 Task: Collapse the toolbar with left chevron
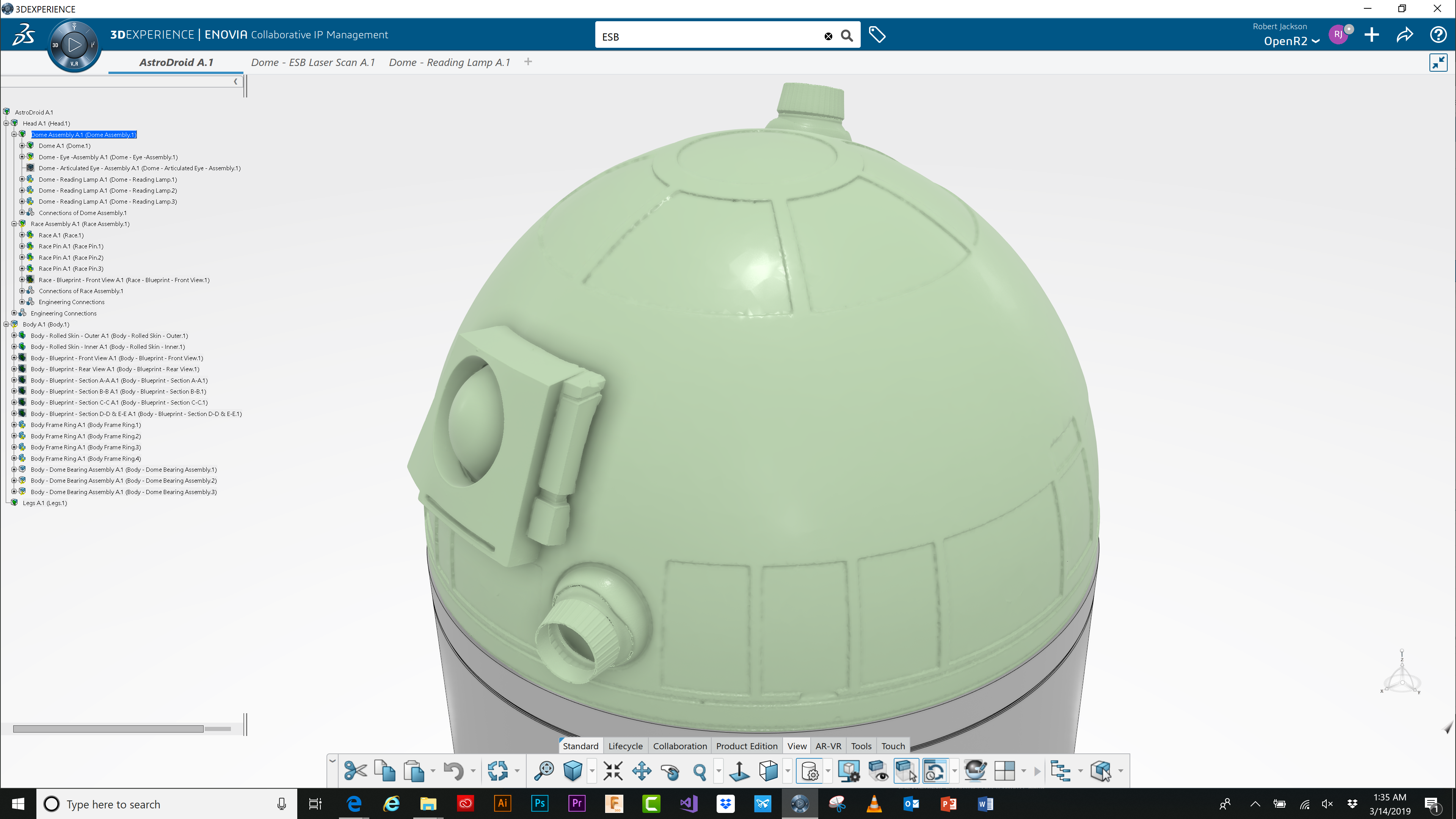(x=333, y=761)
